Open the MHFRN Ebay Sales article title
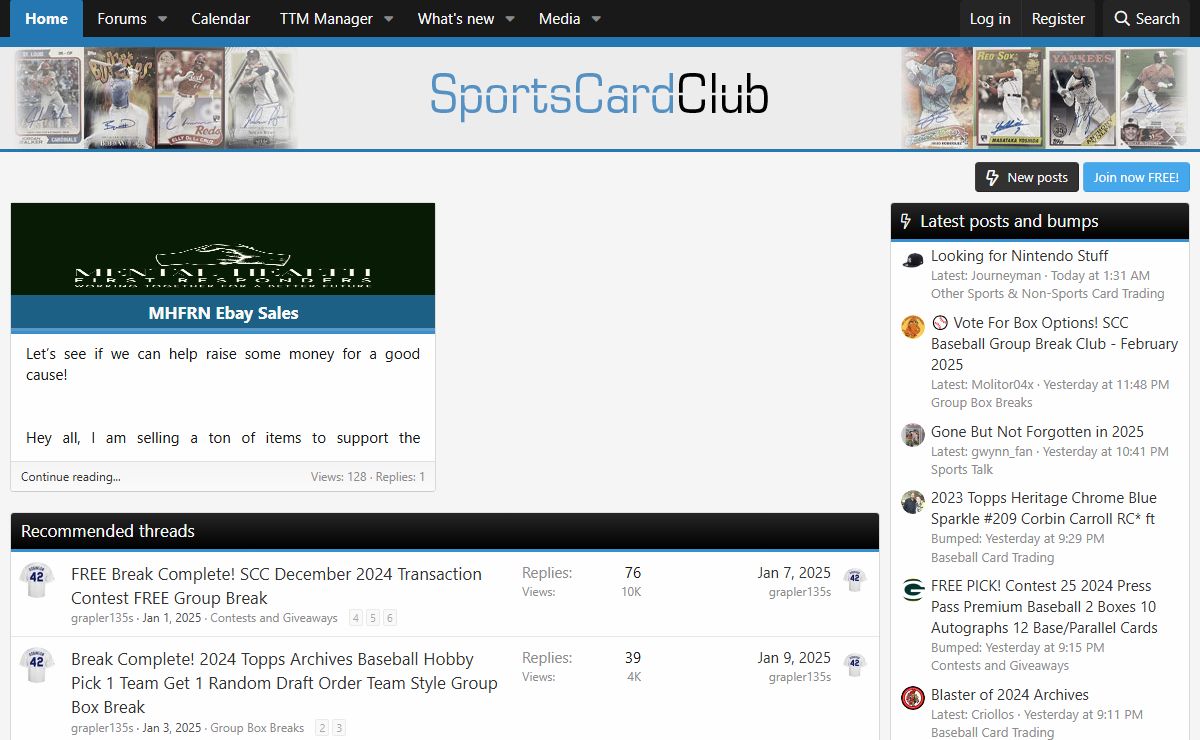Image resolution: width=1200 pixels, height=740 pixels. click(x=223, y=313)
